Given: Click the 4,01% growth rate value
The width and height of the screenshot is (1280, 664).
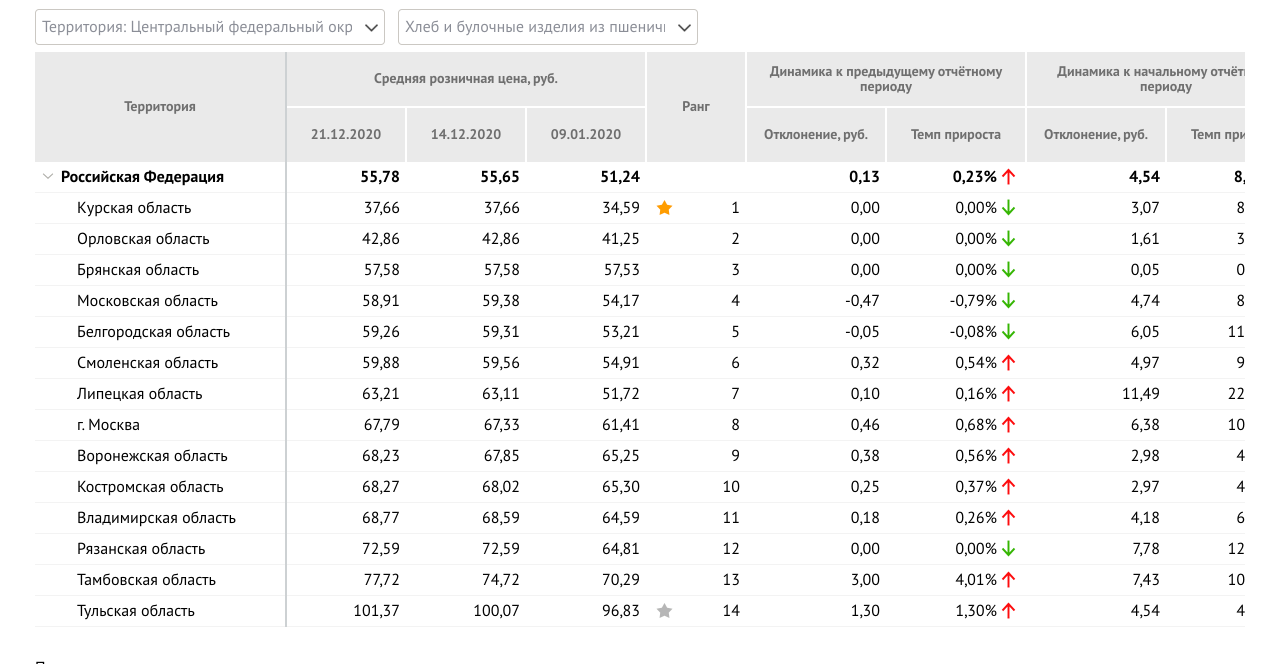Looking at the screenshot, I should [975, 580].
